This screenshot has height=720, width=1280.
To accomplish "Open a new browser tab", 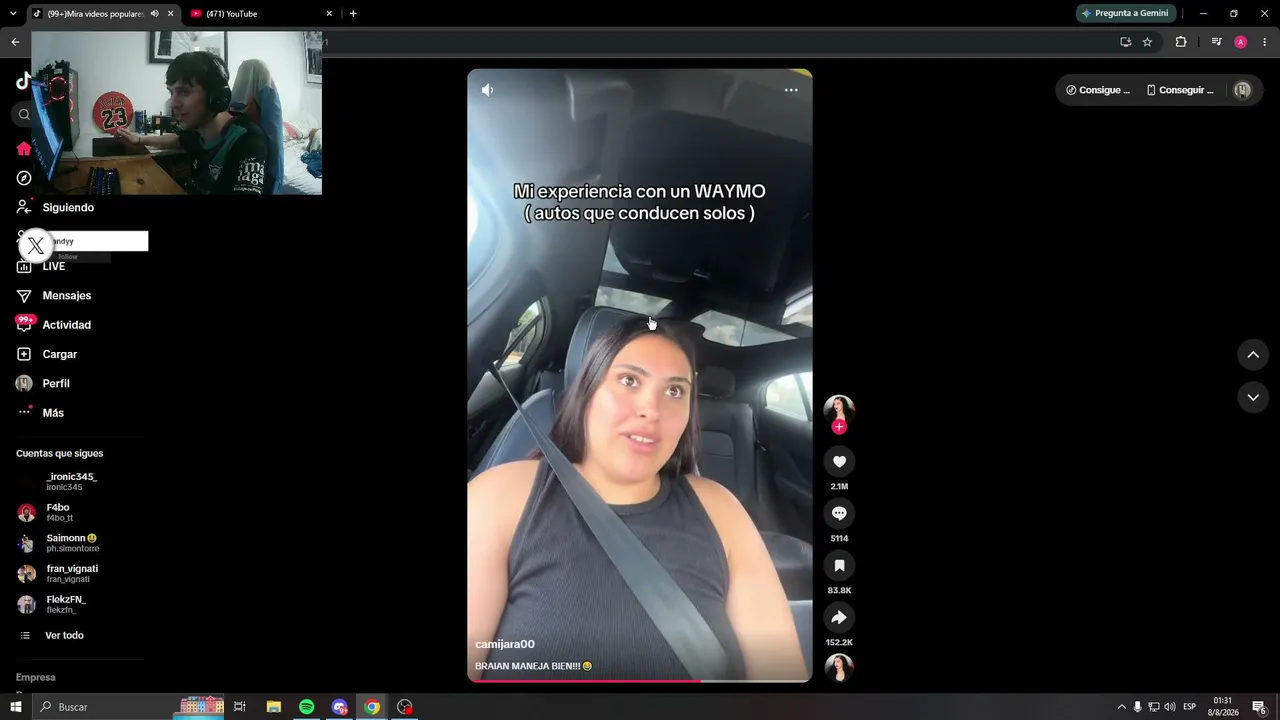I will pyautogui.click(x=353, y=14).
